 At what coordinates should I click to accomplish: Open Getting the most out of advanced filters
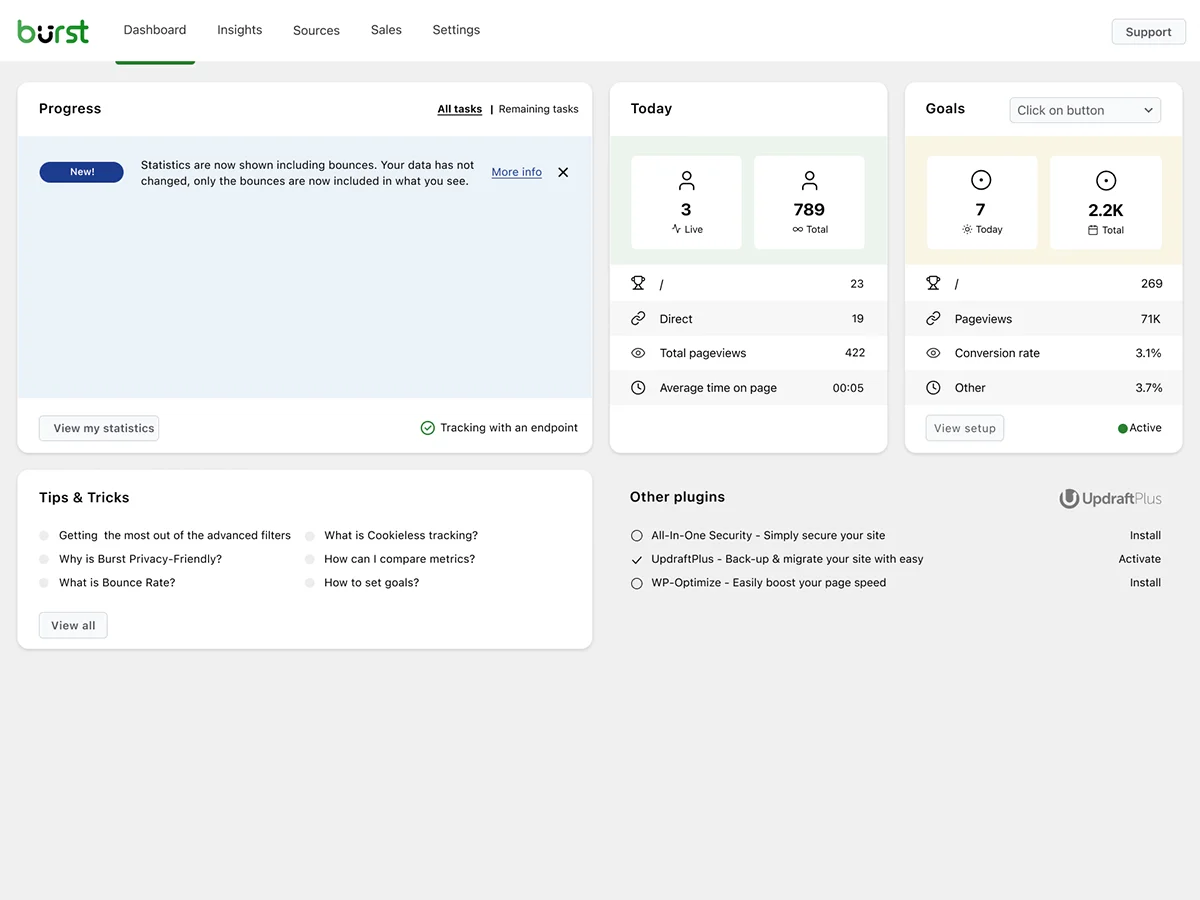[x=175, y=535]
